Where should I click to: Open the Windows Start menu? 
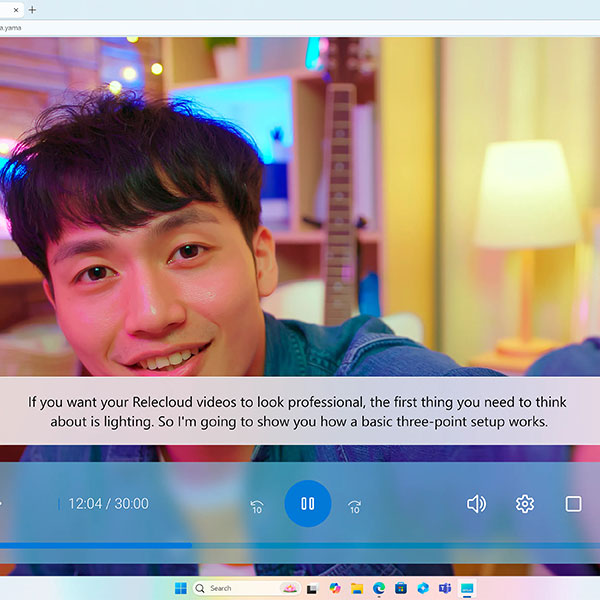181,588
